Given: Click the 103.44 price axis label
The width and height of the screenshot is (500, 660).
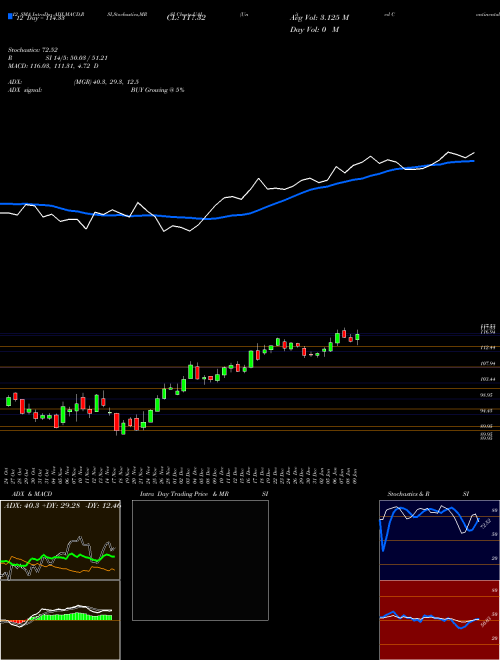Looking at the screenshot, I should coord(487,379).
